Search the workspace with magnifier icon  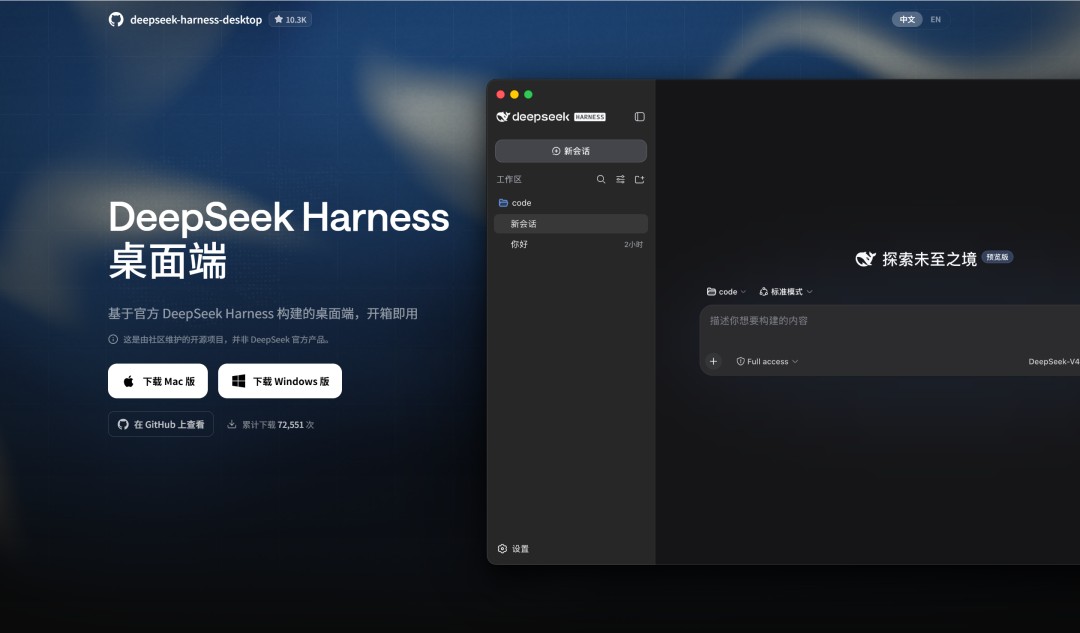coord(601,179)
